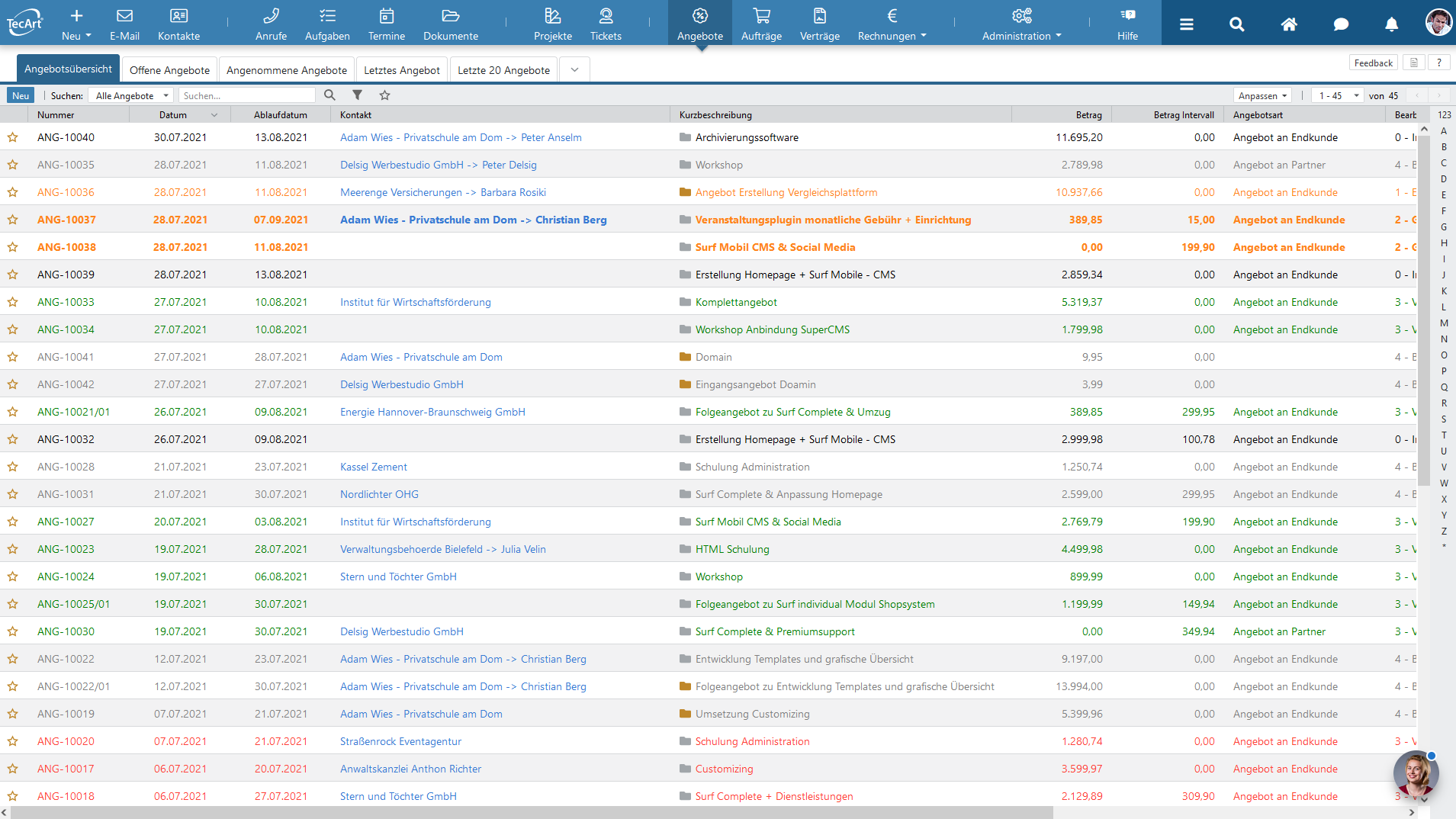The height and width of the screenshot is (819, 1456).
Task: Click the home icon in header
Action: [1289, 24]
